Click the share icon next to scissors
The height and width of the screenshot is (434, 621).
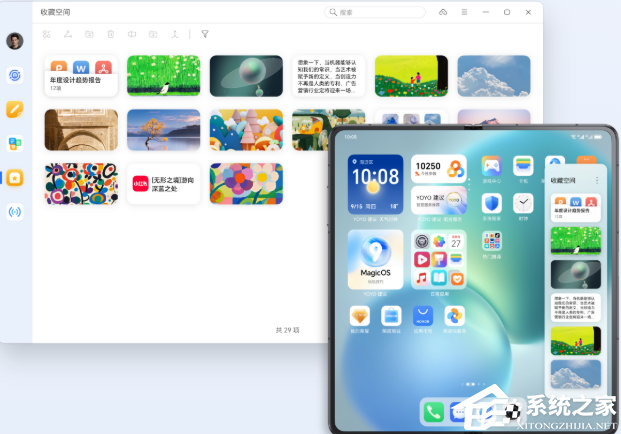(x=68, y=34)
